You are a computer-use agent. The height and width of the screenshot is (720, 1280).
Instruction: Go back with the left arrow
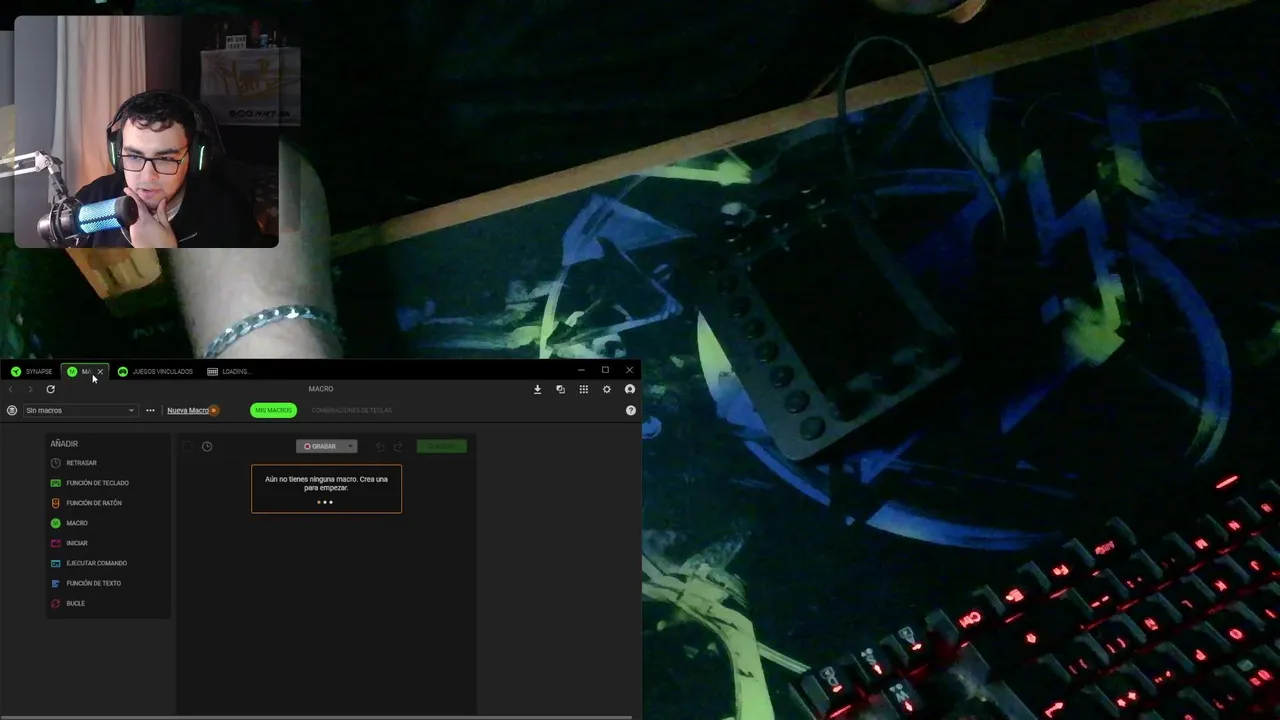tap(11, 389)
